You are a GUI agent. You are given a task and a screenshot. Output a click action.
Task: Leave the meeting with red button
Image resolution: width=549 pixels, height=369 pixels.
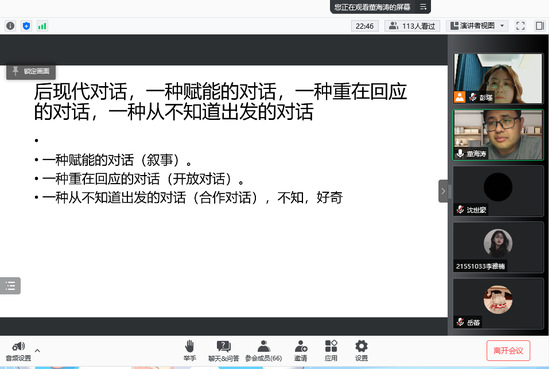[x=508, y=350]
